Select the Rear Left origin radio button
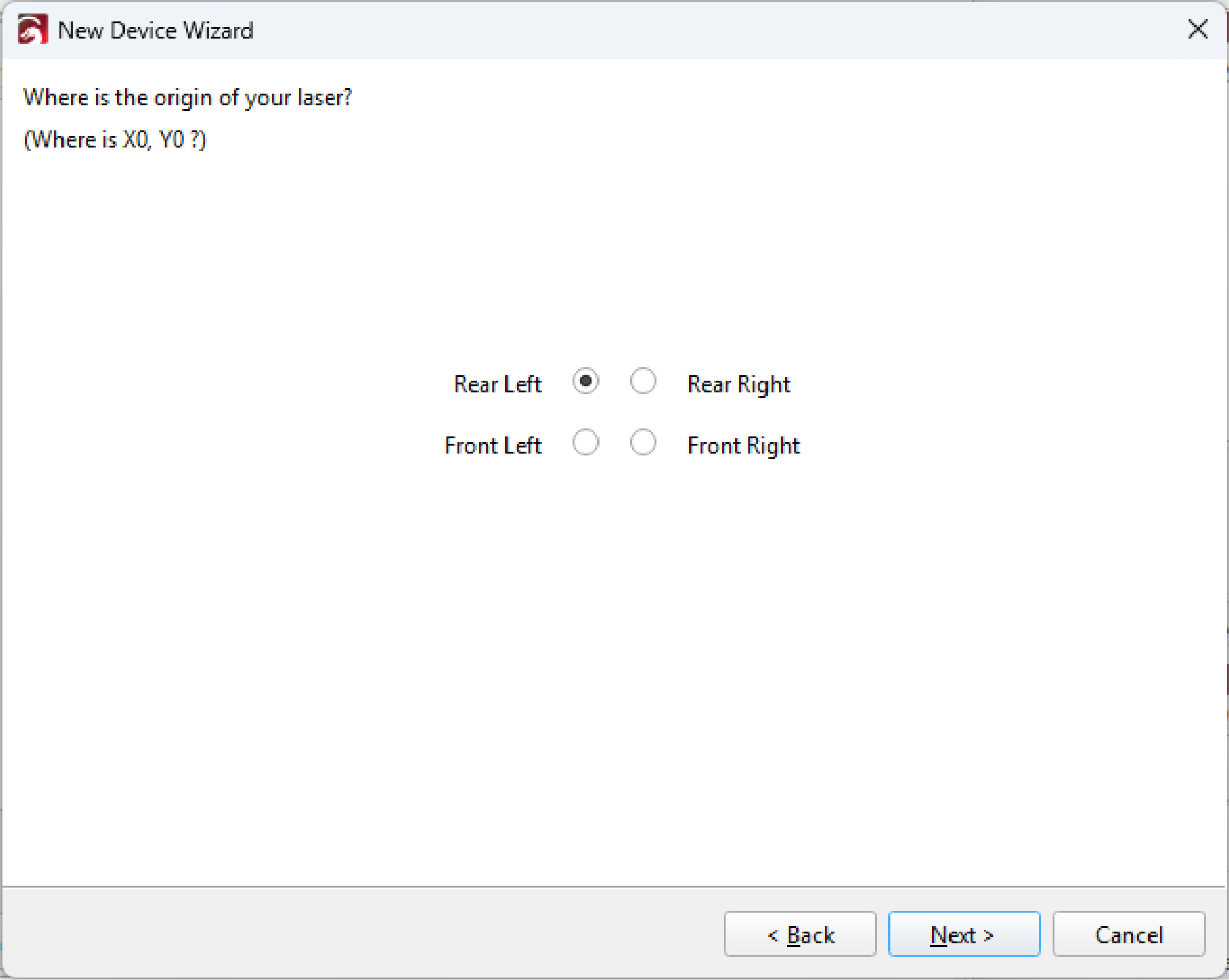 point(585,381)
